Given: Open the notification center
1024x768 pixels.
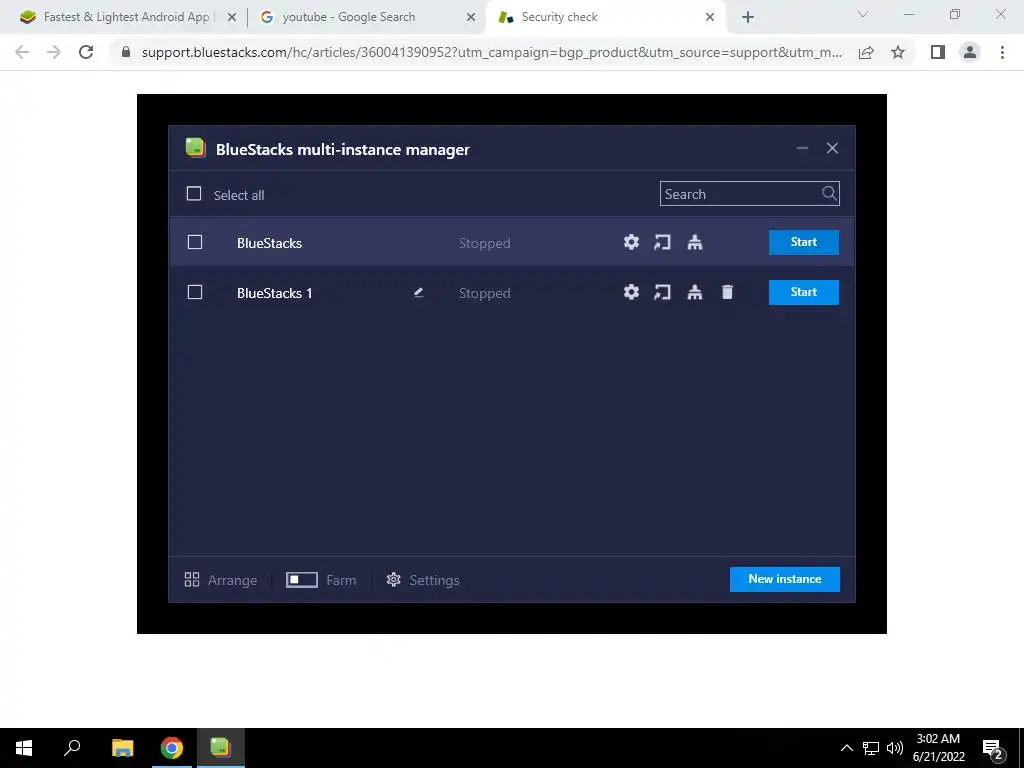Looking at the screenshot, I should pyautogui.click(x=993, y=750).
